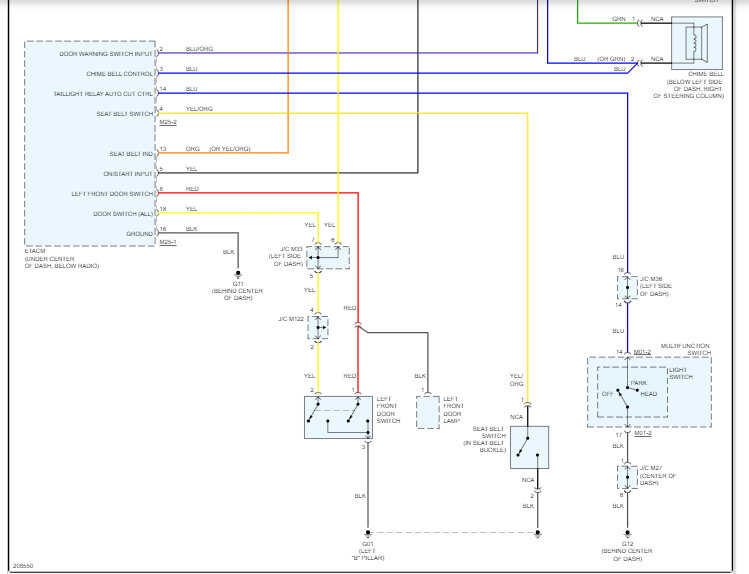This screenshot has width=749, height=574.
Task: Select the RED label at ETACM pin 8
Action: (x=192, y=189)
